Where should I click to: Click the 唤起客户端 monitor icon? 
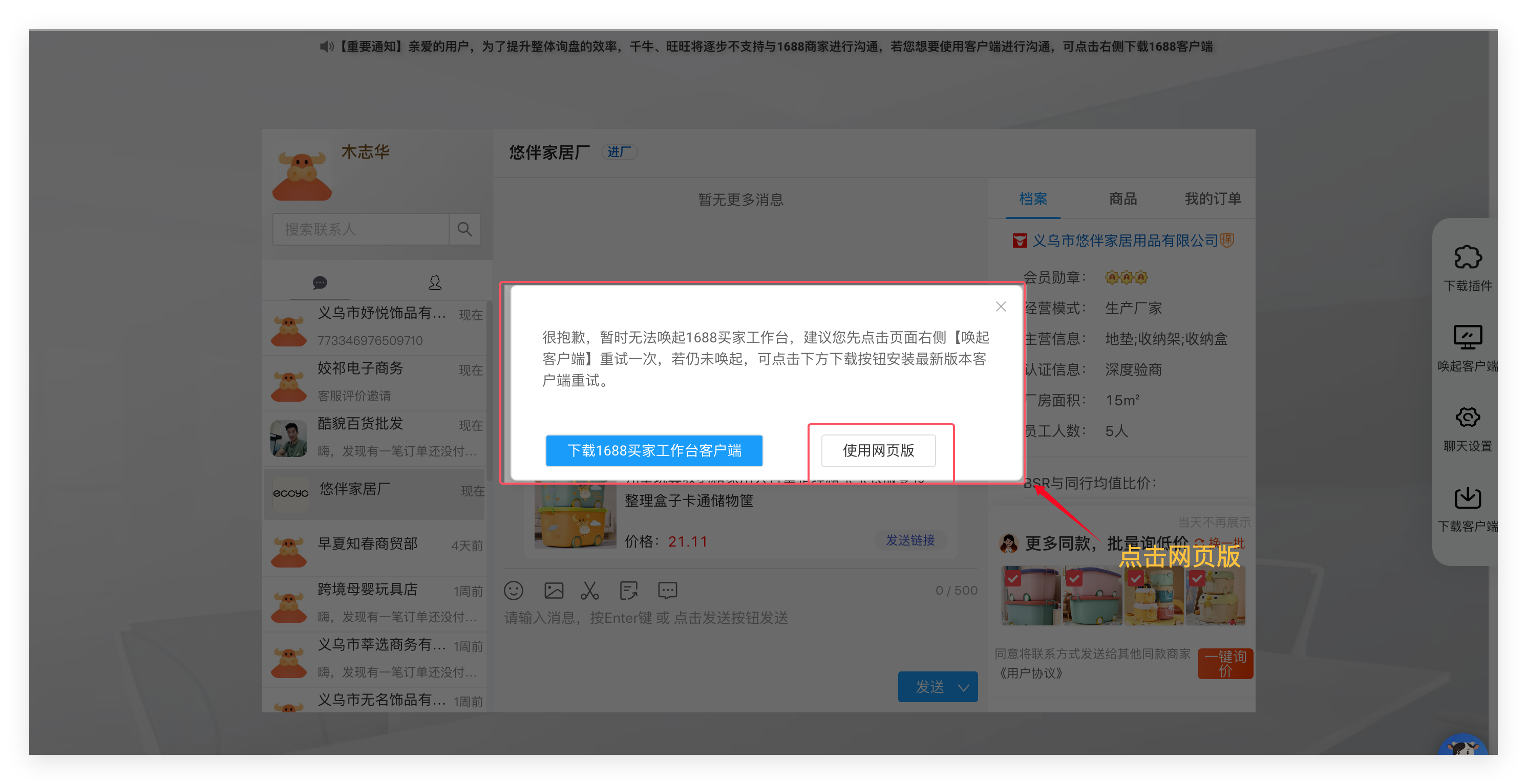pyautogui.click(x=1467, y=338)
